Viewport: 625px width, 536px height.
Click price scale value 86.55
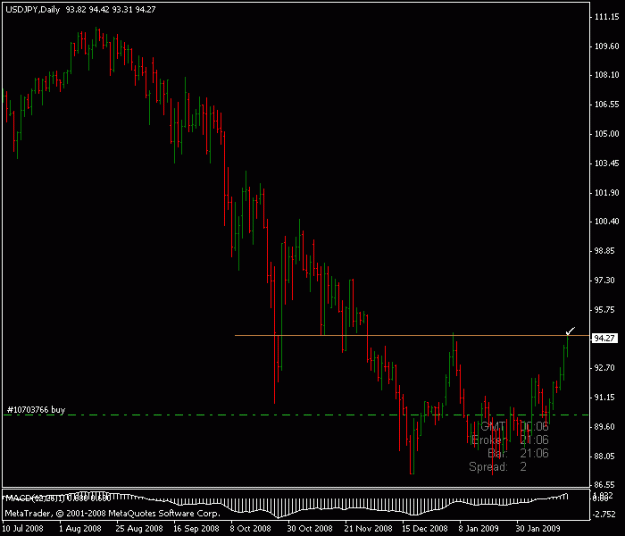[605, 485]
